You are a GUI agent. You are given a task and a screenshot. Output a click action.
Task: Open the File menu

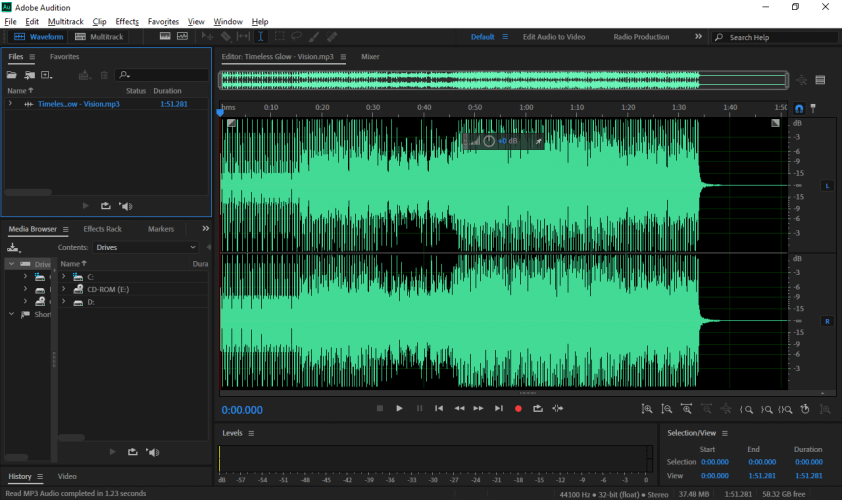pyautogui.click(x=10, y=21)
